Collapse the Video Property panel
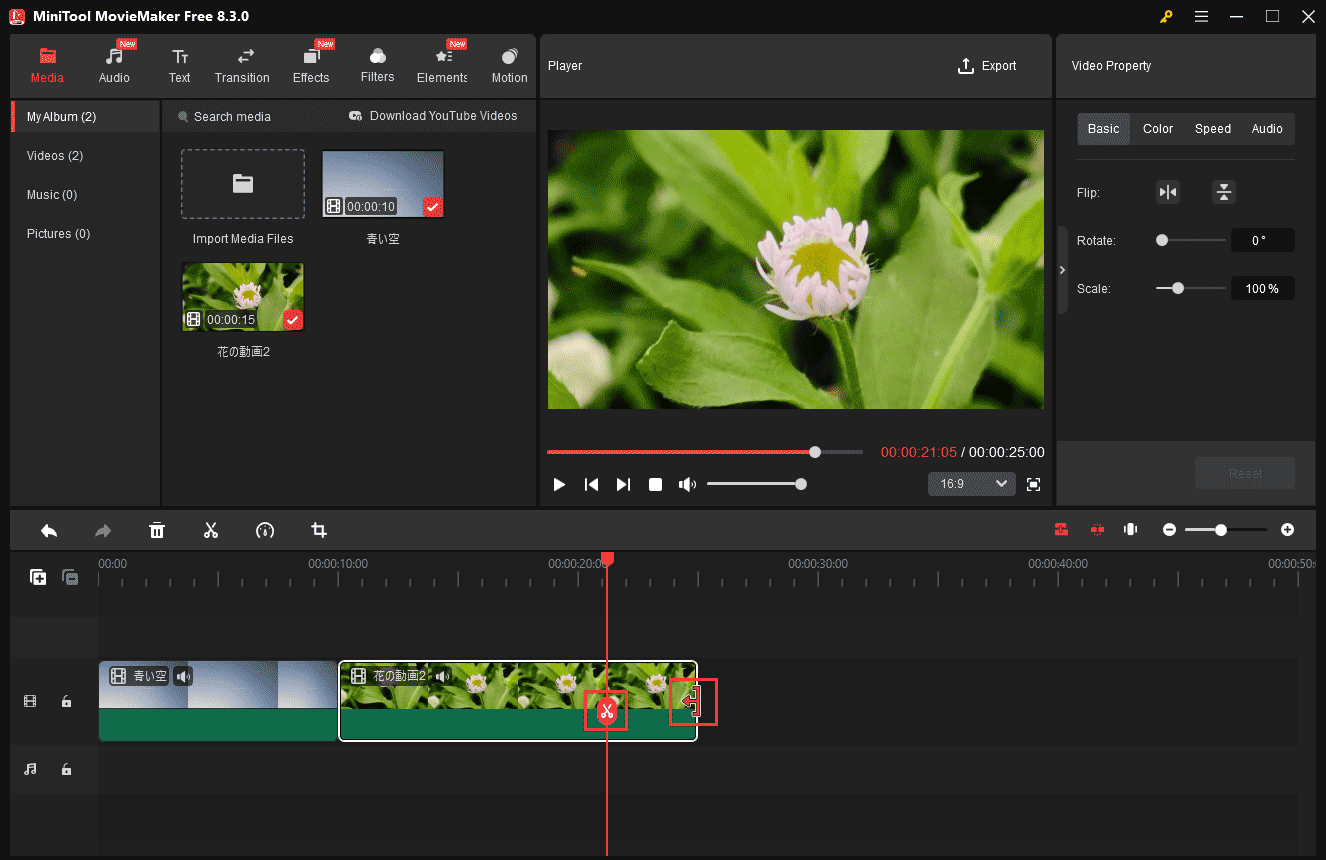Image resolution: width=1326 pixels, height=860 pixels. click(x=1062, y=270)
